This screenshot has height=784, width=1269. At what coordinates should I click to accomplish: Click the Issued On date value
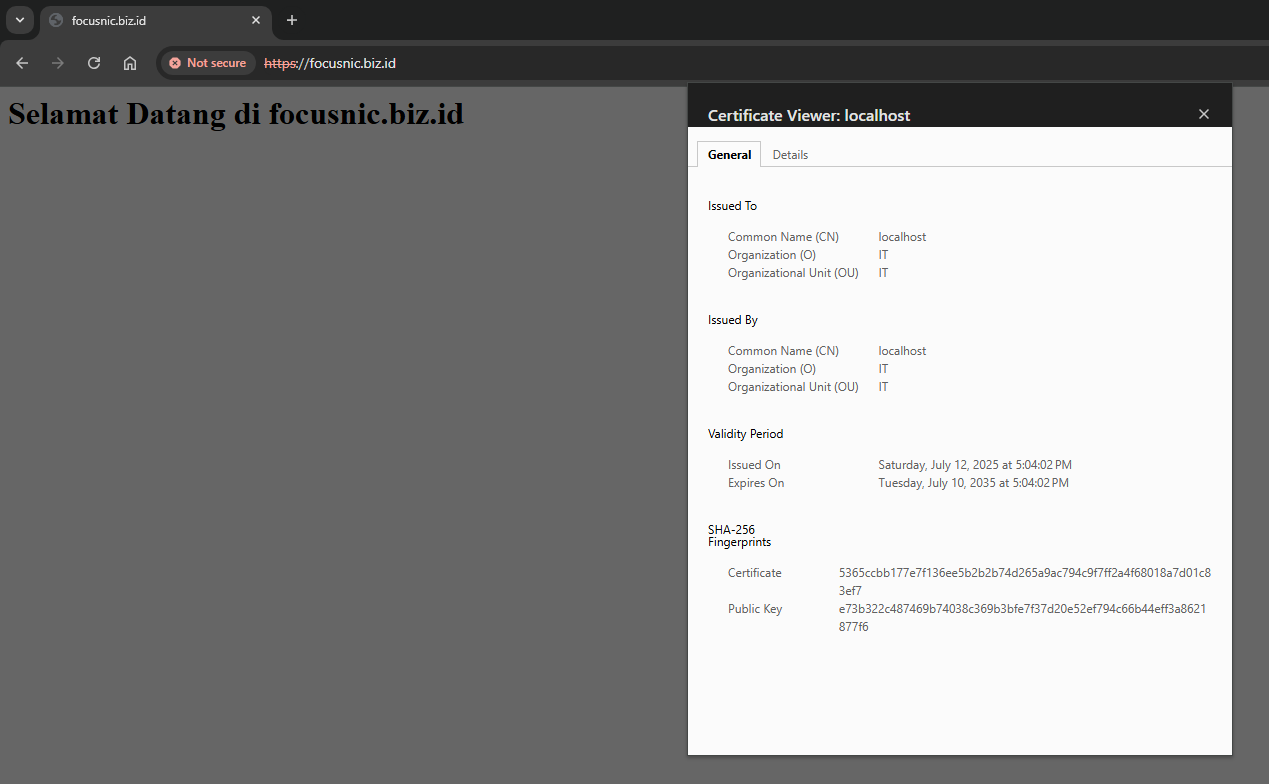974,465
